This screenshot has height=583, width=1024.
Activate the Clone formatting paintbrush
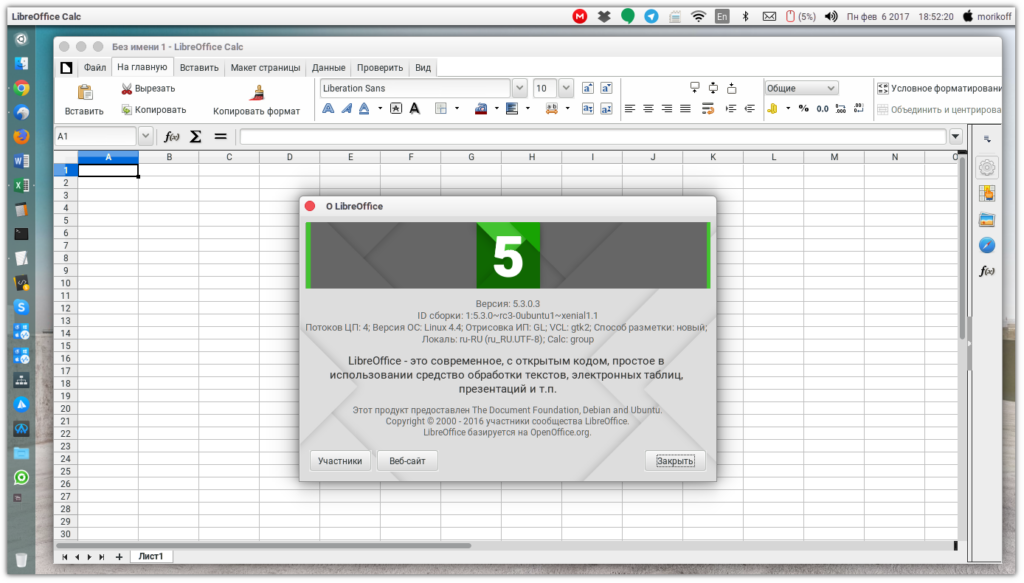click(x=257, y=93)
